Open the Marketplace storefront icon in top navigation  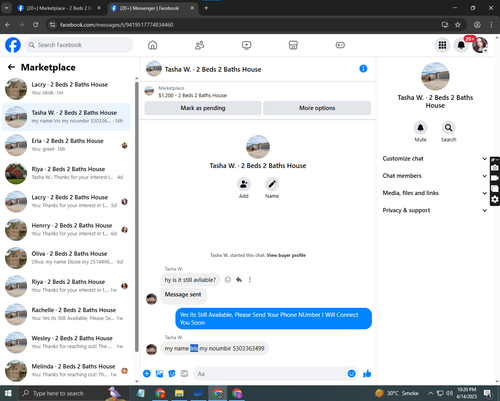click(x=293, y=45)
